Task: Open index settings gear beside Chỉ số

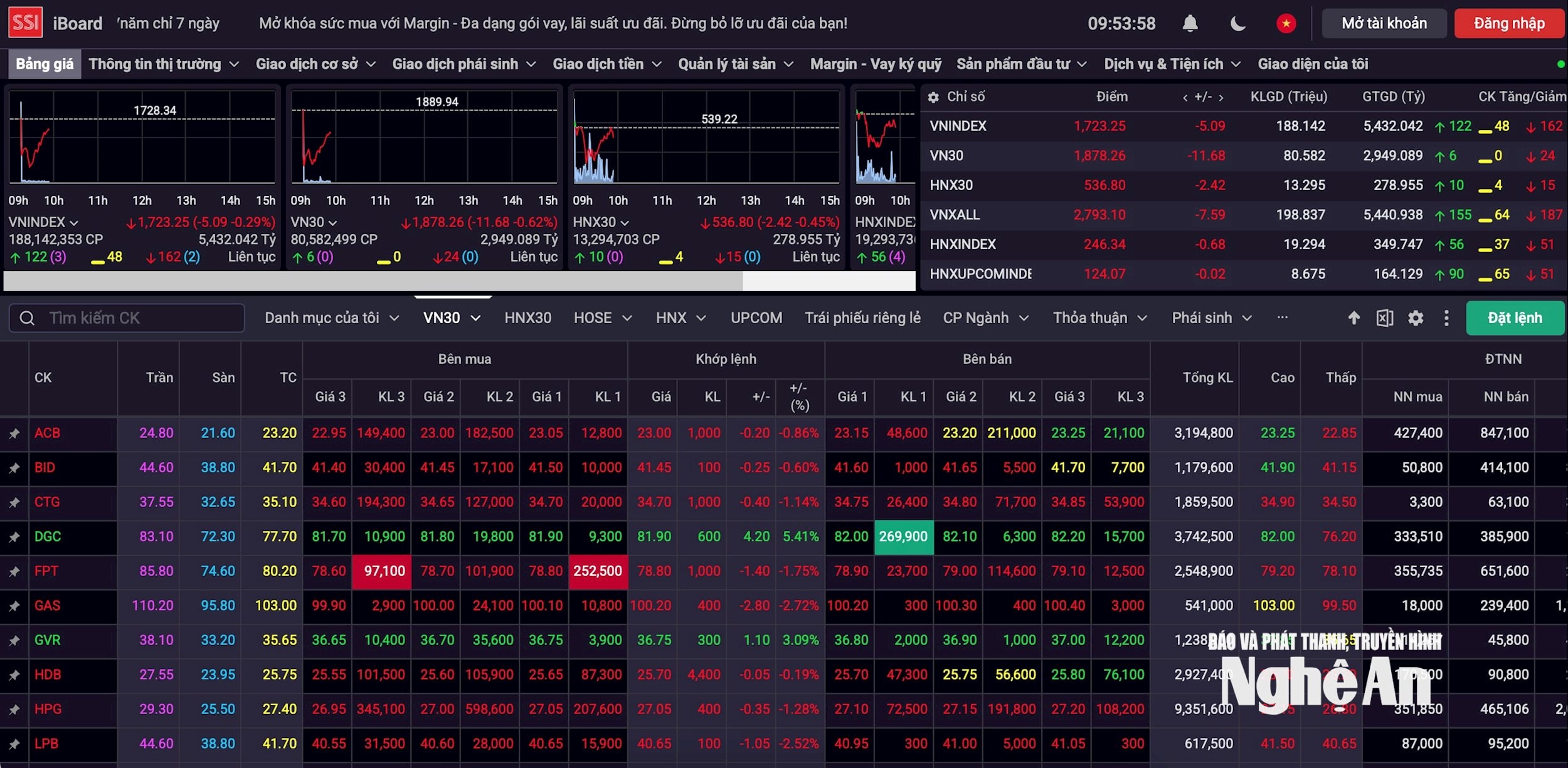Action: tap(933, 97)
